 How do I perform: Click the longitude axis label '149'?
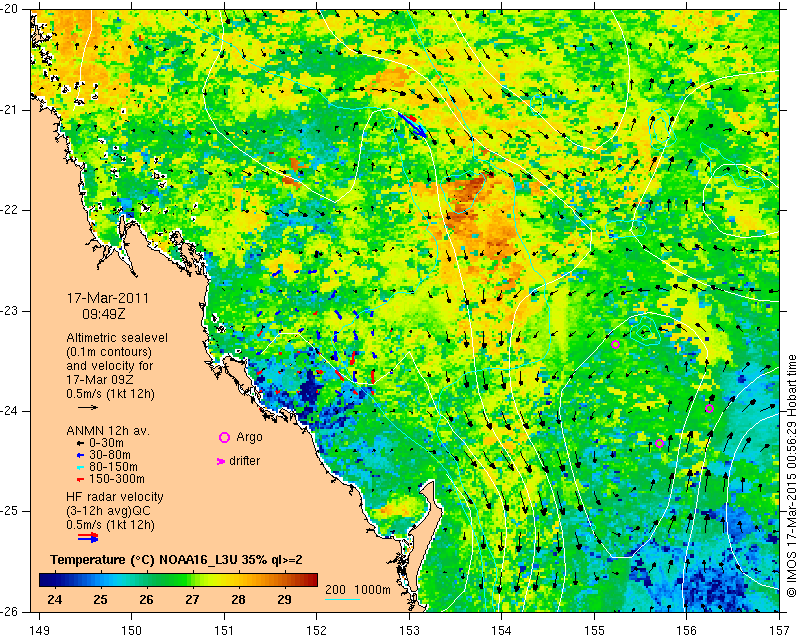(x=40, y=631)
